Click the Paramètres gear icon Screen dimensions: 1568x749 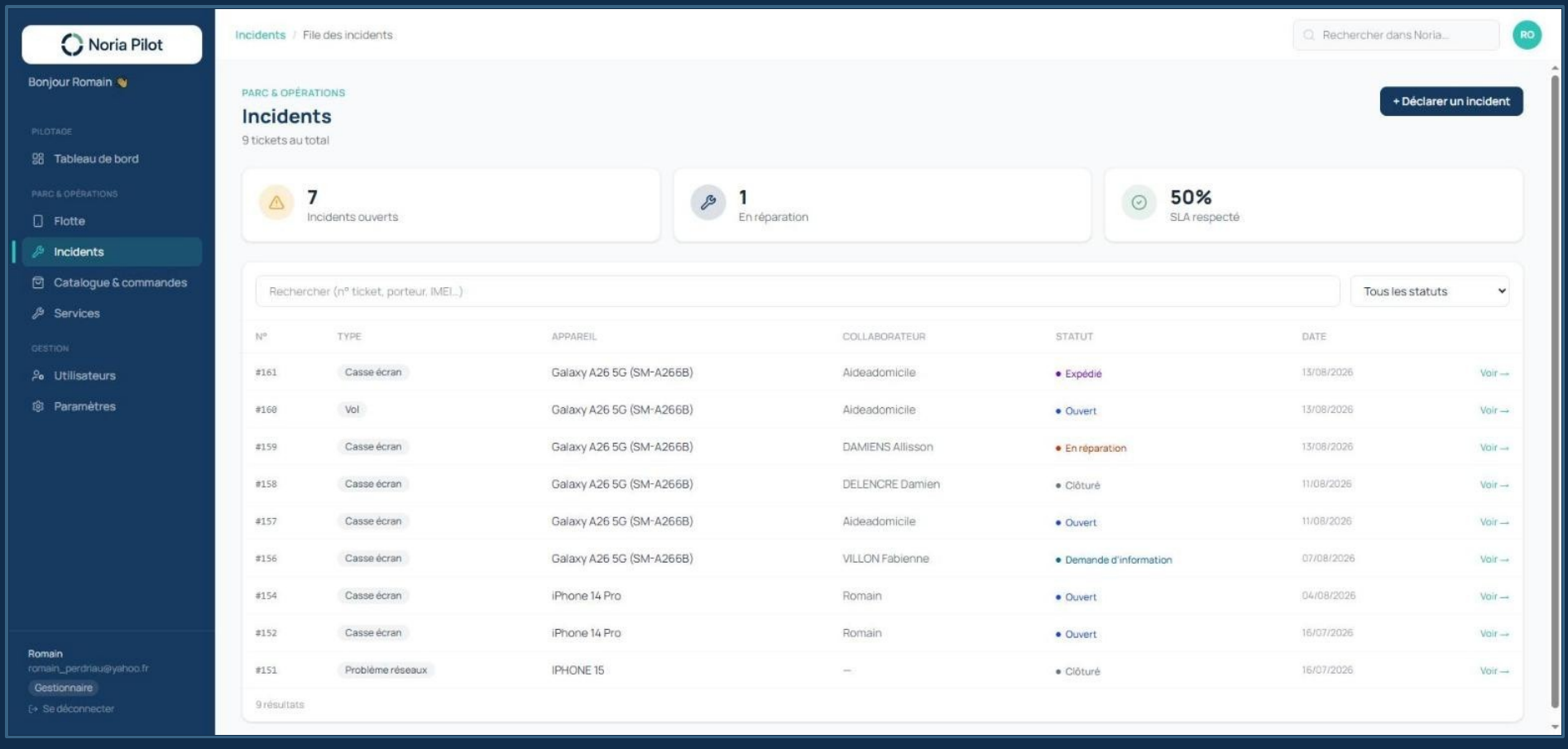(38, 406)
